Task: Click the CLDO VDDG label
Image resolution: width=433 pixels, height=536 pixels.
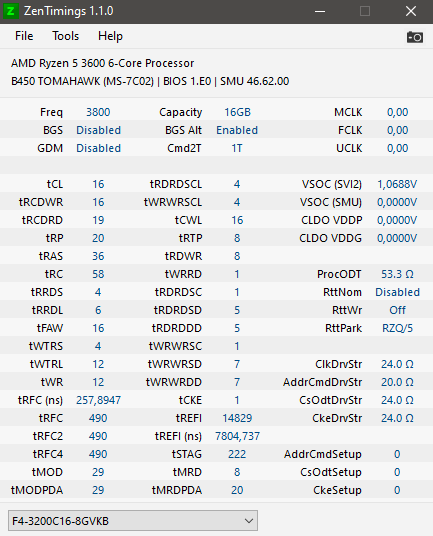Action: (x=330, y=238)
